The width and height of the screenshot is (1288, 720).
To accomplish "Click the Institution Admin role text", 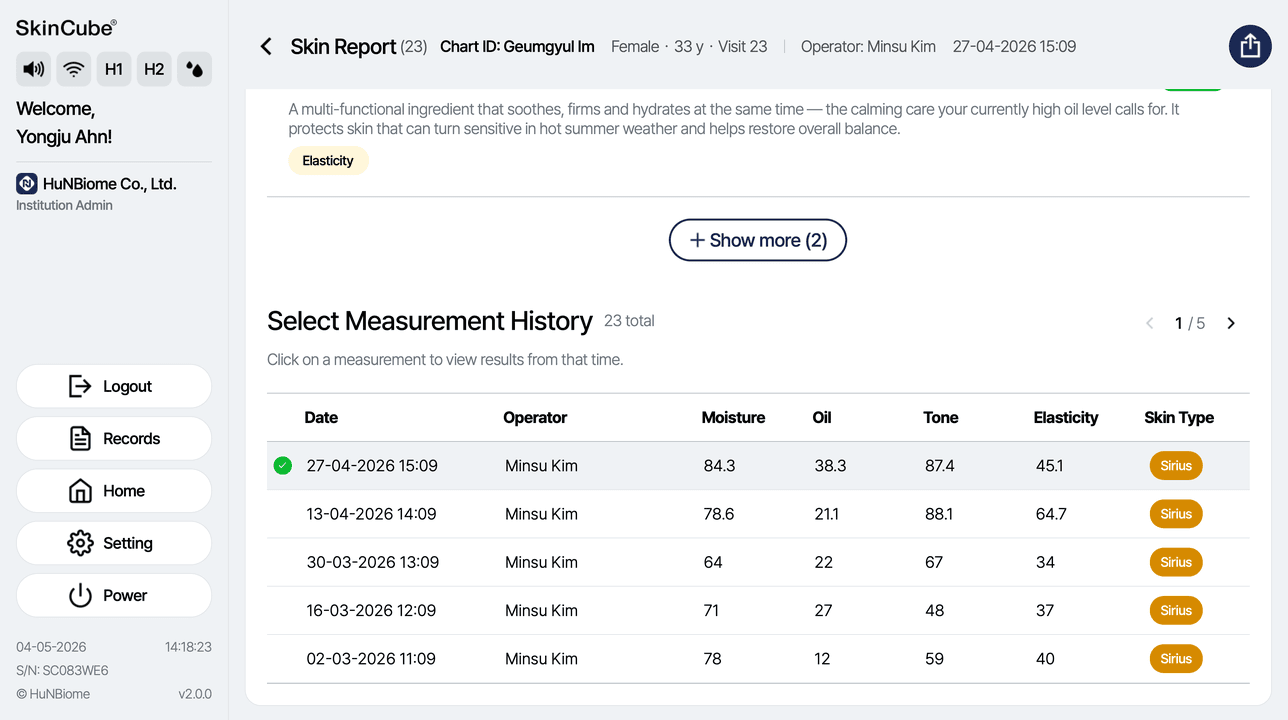I will pos(64,205).
